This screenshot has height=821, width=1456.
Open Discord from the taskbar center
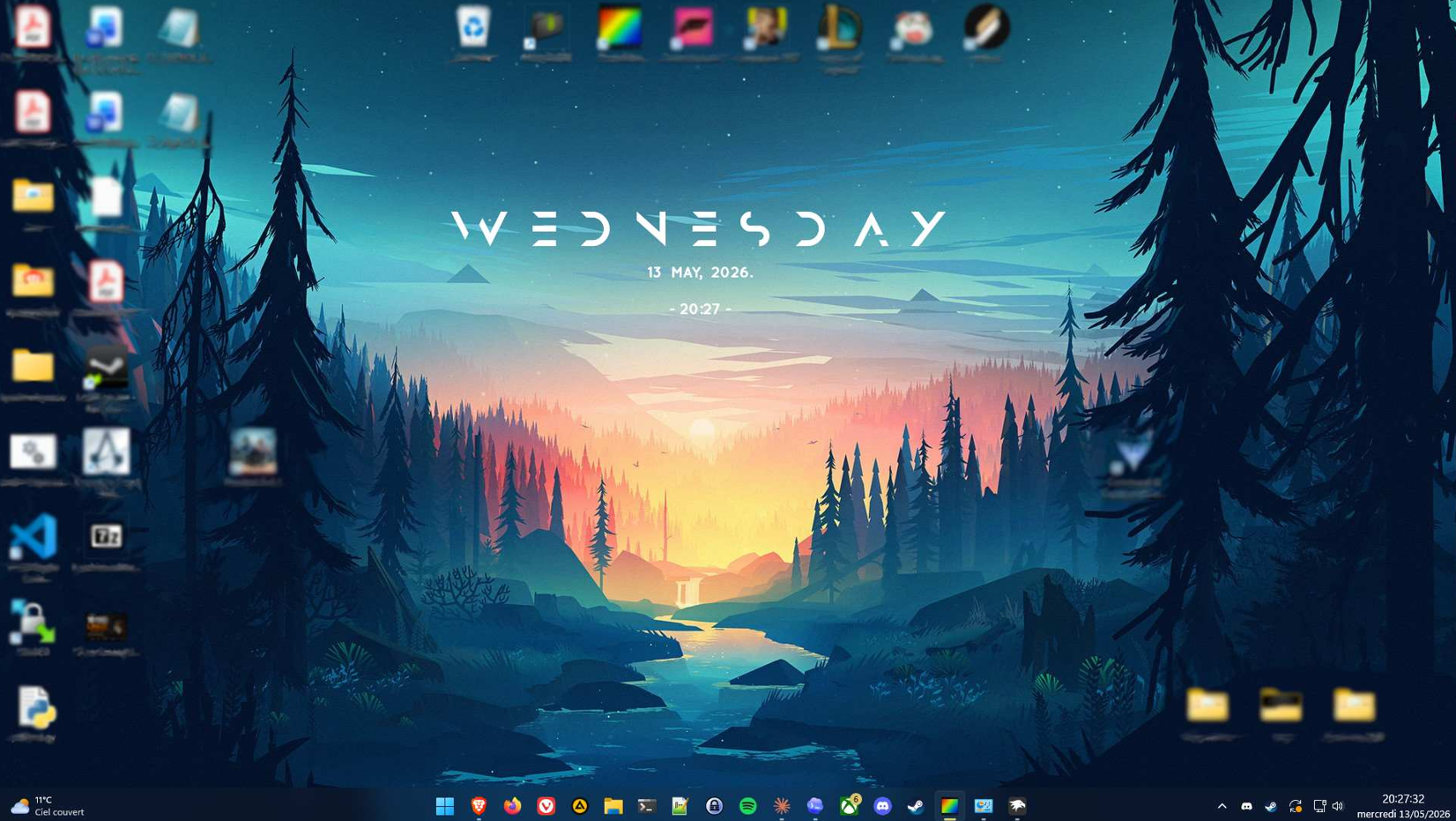882,806
